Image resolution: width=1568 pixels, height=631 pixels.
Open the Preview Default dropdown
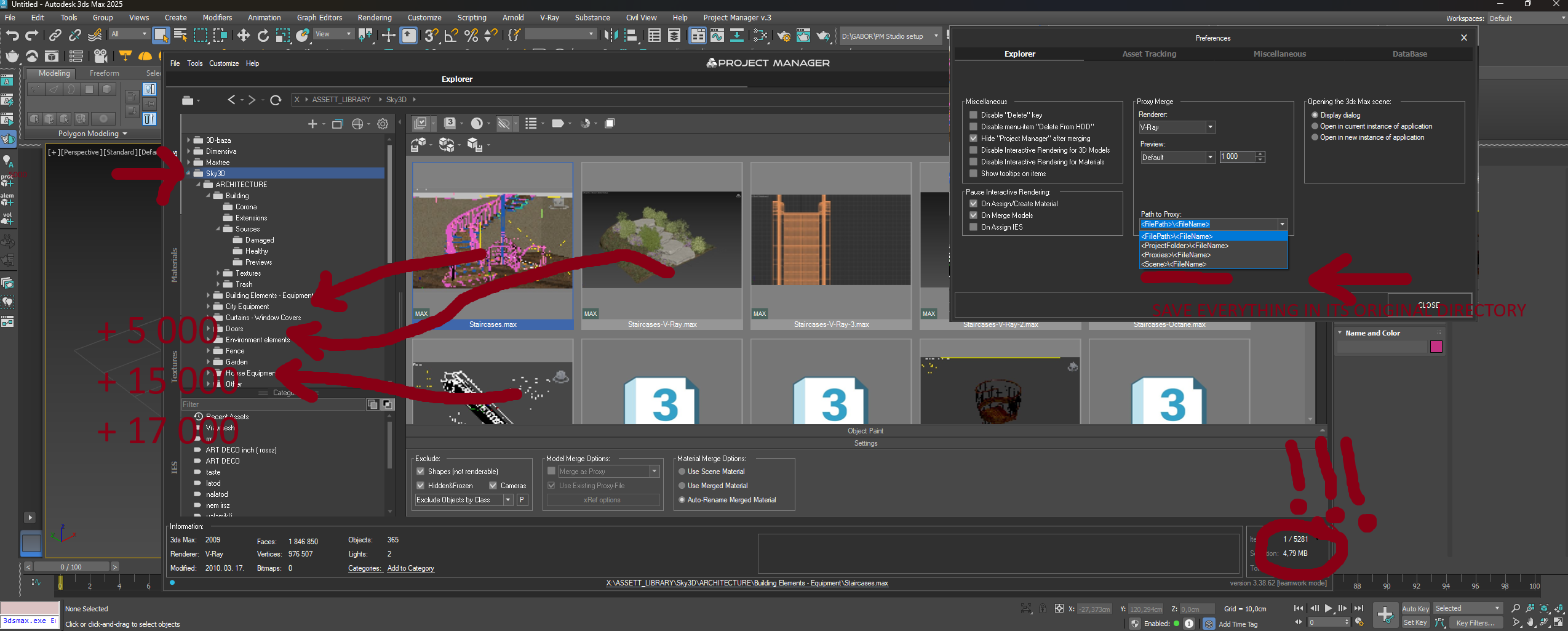[1177, 157]
